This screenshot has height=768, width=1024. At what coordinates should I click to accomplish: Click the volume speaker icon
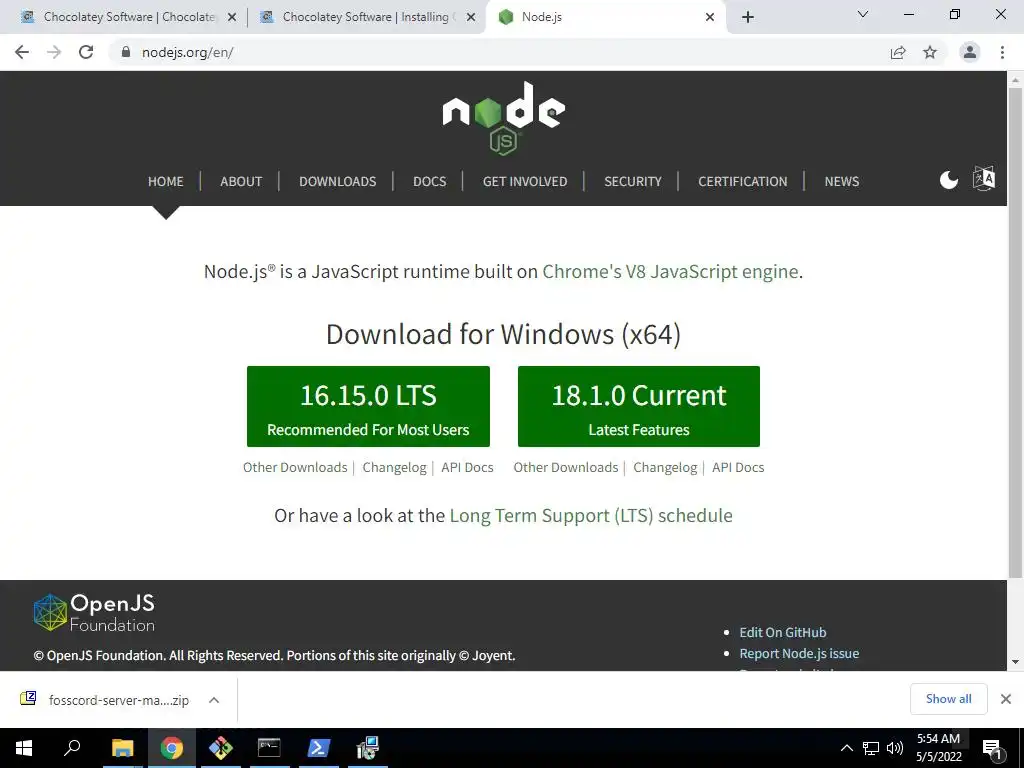(895, 748)
